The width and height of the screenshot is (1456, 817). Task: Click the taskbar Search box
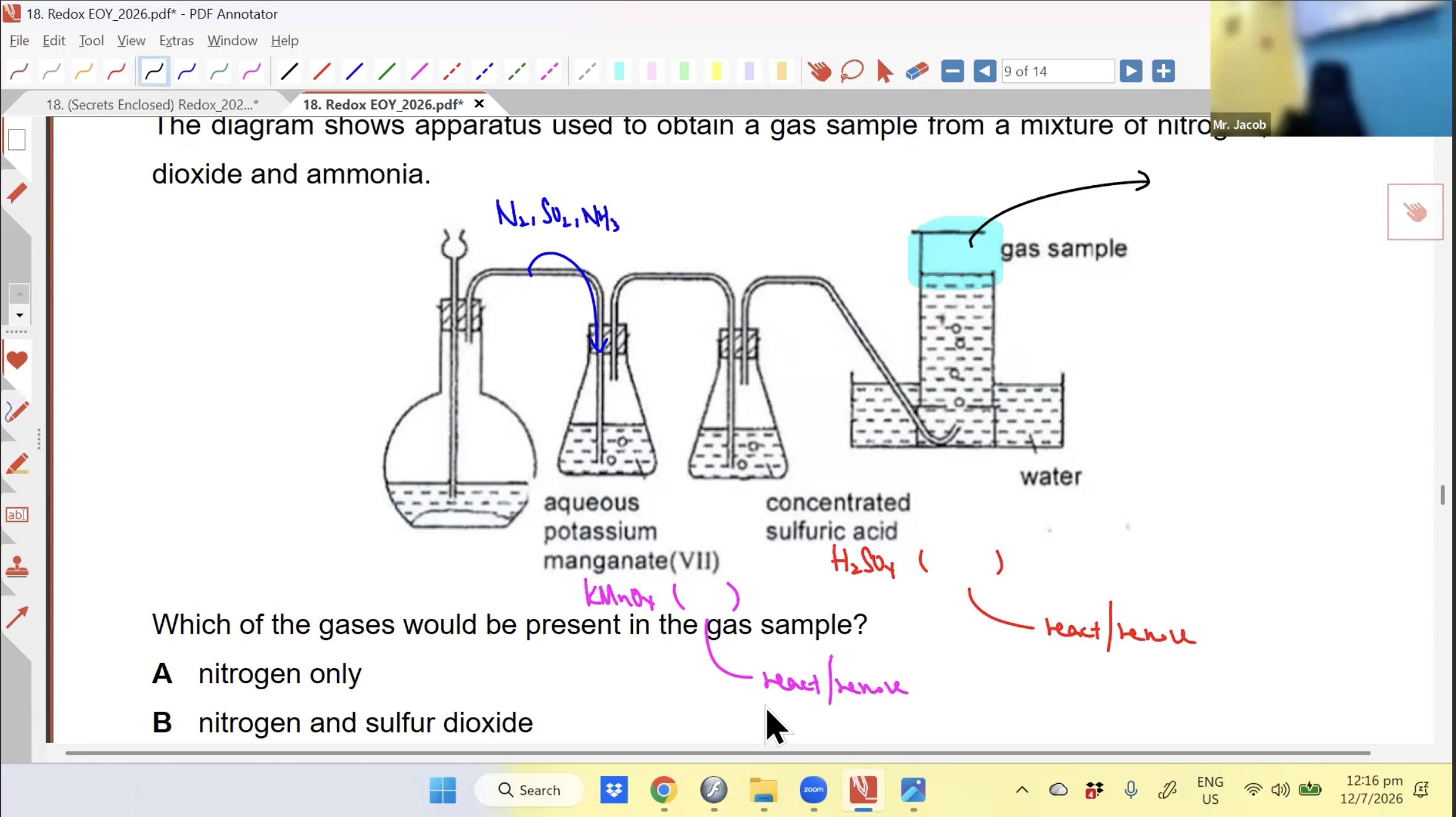coord(529,790)
